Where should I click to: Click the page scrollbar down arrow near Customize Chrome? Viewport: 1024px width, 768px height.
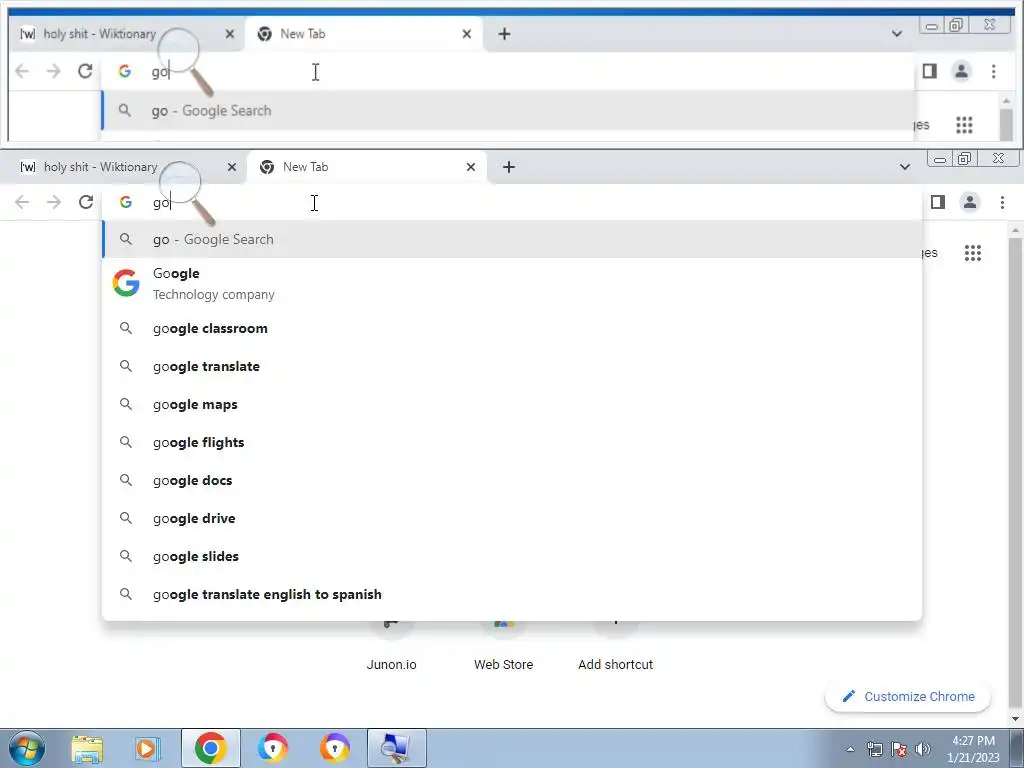tap(1015, 719)
